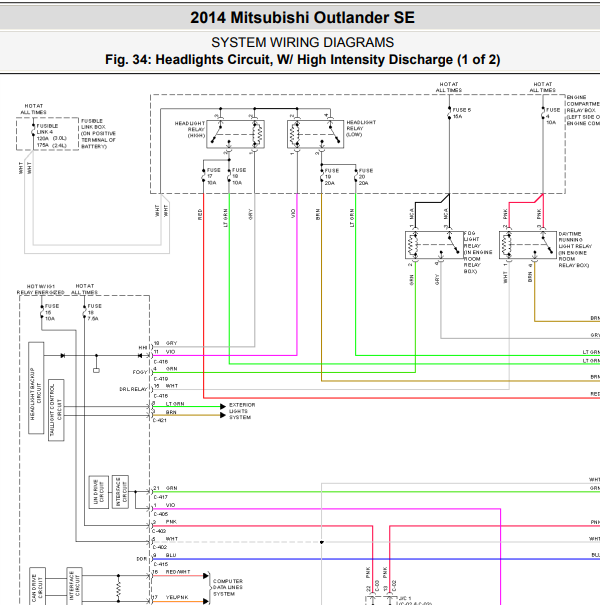Click the vertical 'RED' wire label

[x=200, y=214]
